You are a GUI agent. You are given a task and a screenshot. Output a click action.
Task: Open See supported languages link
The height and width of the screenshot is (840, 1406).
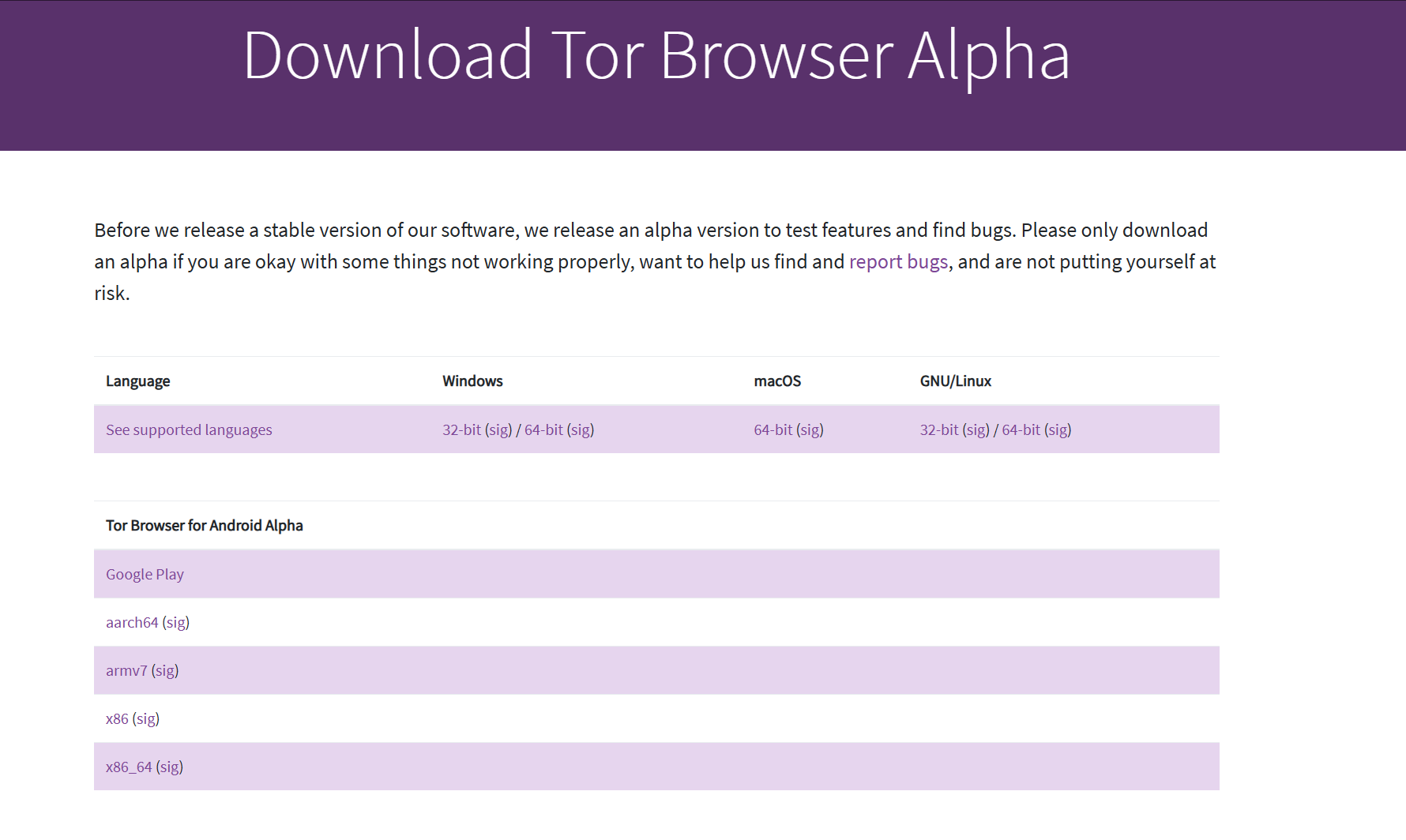[x=189, y=430]
